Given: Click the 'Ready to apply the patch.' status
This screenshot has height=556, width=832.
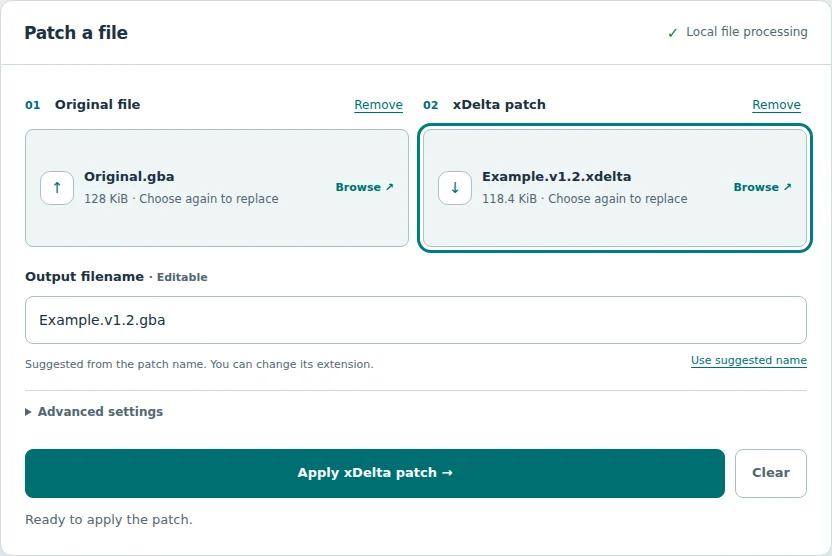Looking at the screenshot, I should click(x=109, y=519).
